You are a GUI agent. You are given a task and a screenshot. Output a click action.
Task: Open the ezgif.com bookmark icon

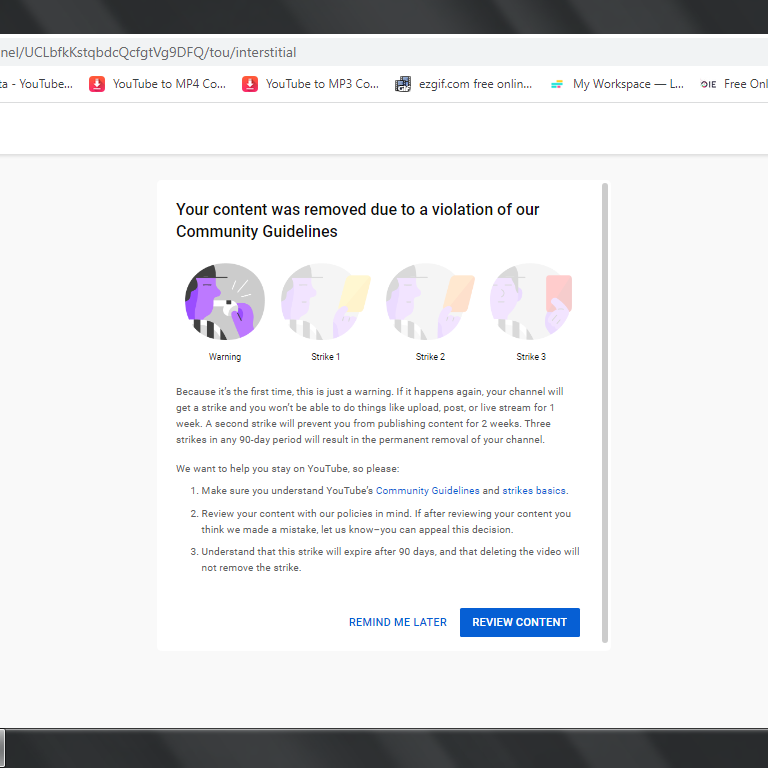[403, 84]
